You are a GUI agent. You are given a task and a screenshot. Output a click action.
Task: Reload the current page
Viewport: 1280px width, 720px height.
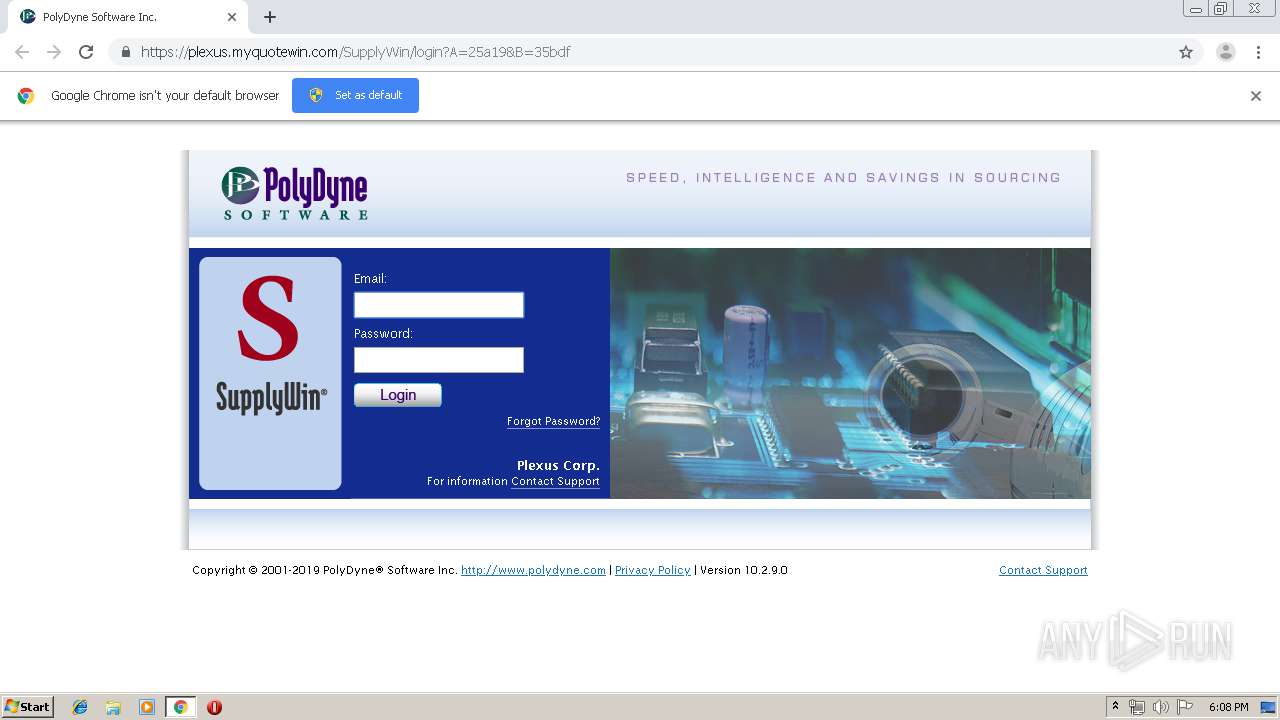(x=86, y=52)
